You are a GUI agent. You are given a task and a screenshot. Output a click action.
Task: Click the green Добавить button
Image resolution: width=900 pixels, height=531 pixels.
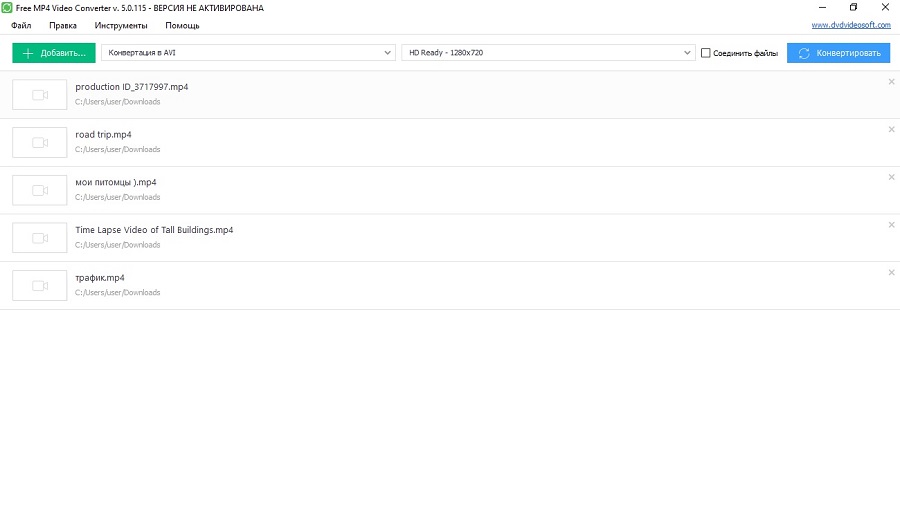(x=54, y=53)
